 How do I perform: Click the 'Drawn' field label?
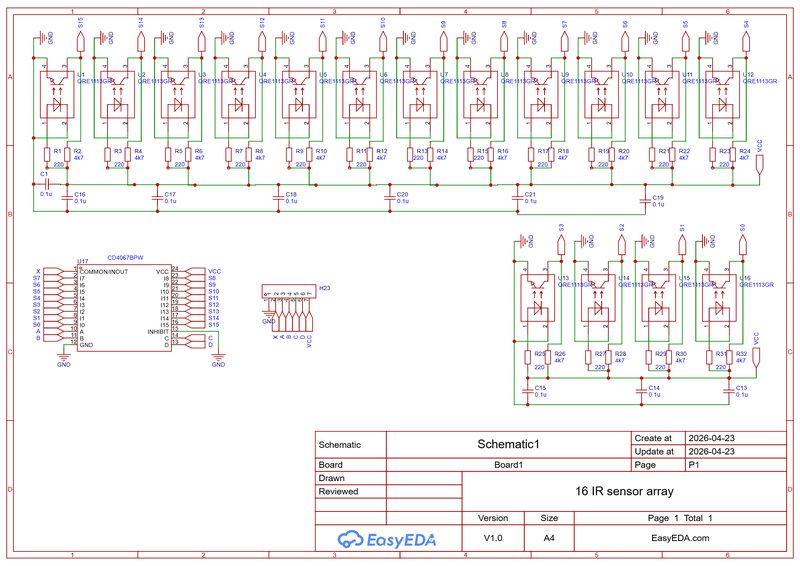click(332, 478)
